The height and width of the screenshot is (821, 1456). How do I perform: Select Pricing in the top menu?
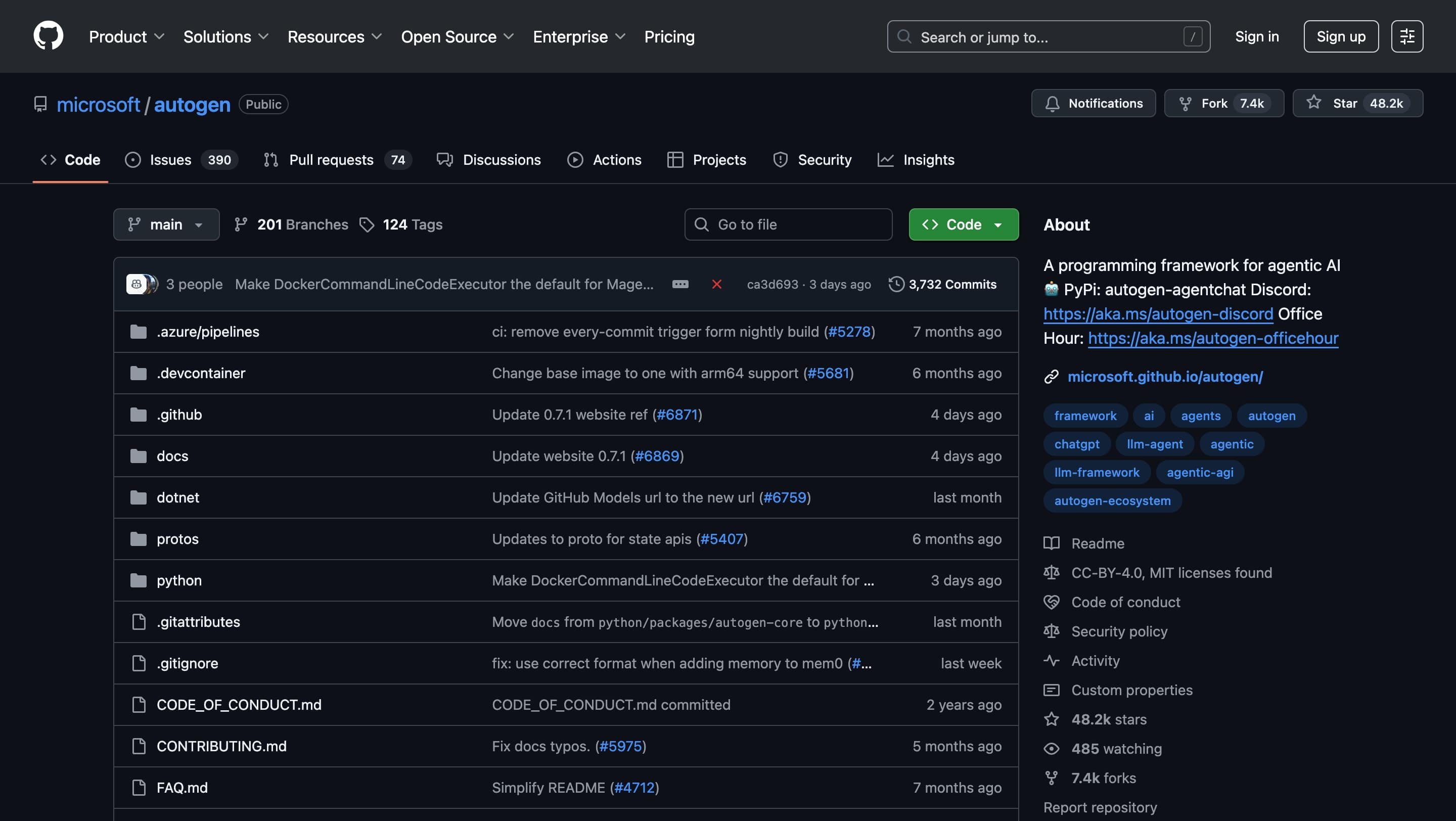670,37
